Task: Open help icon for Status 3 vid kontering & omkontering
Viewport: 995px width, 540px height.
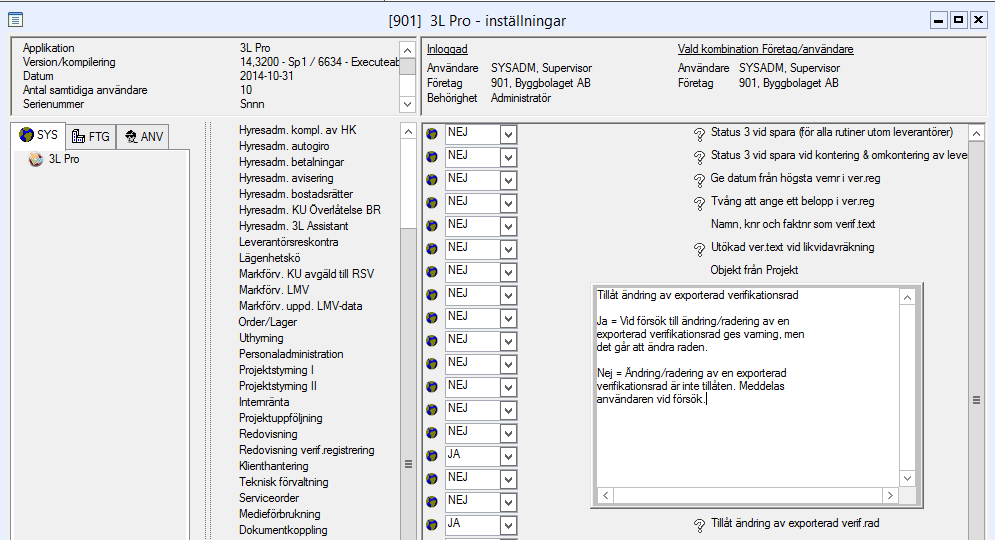Action: click(699, 157)
